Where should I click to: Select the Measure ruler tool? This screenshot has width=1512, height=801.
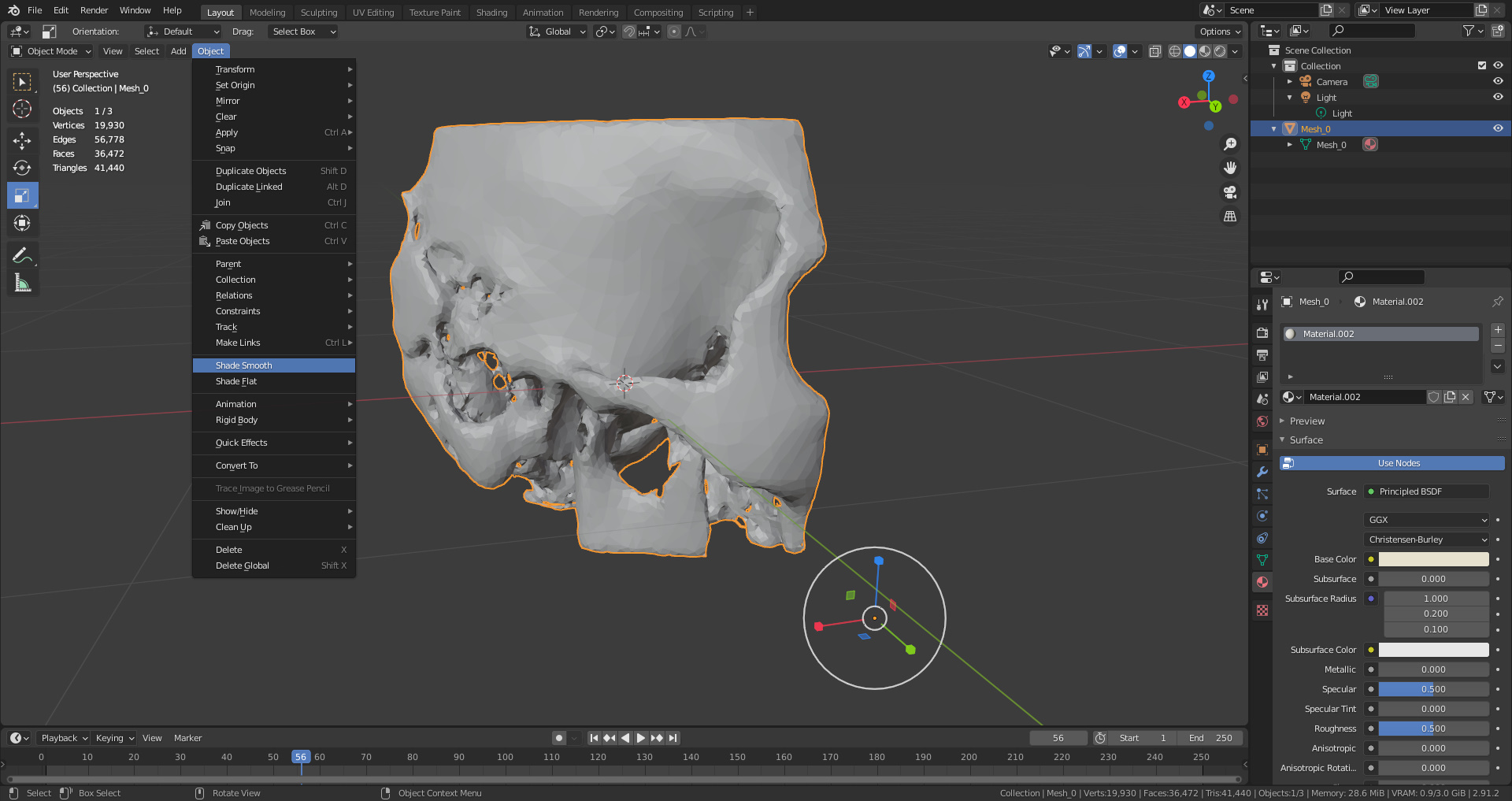click(22, 283)
